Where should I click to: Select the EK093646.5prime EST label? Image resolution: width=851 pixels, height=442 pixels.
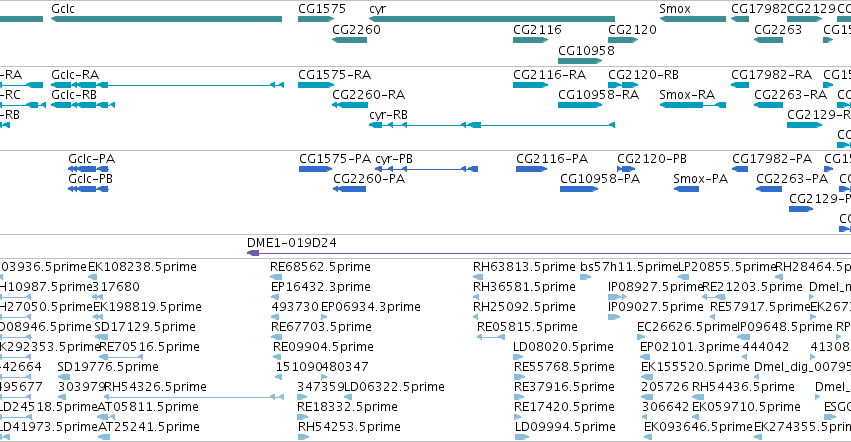698,427
